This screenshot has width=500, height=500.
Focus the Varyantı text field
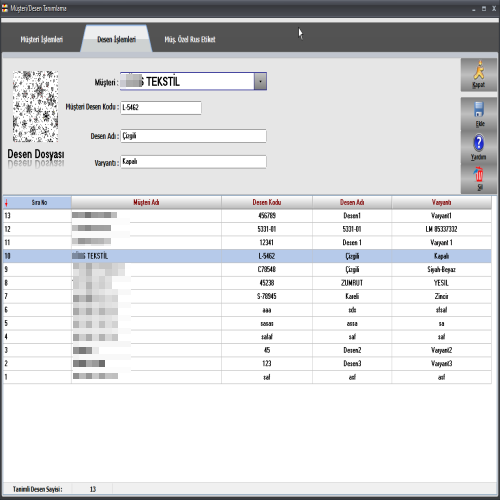(193, 162)
